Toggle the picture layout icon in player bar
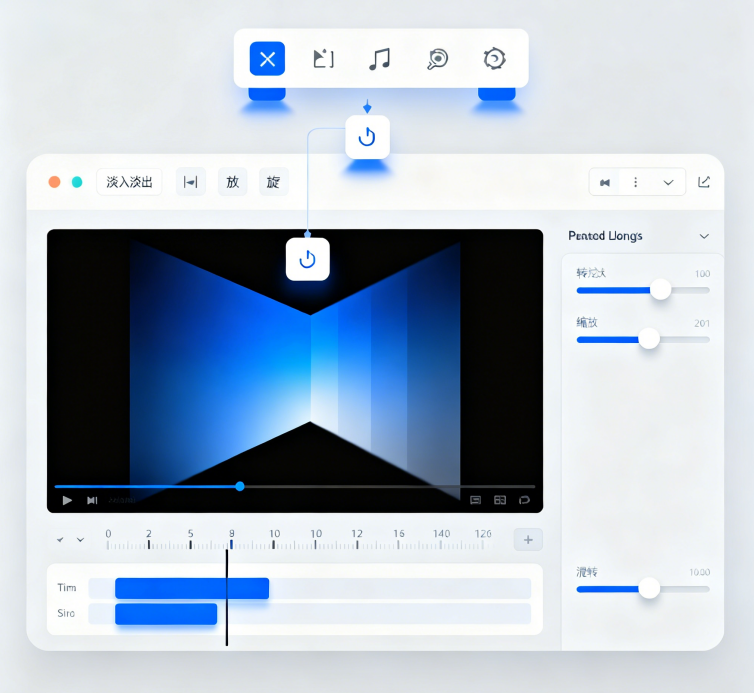Image resolution: width=754 pixels, height=693 pixels. point(500,500)
